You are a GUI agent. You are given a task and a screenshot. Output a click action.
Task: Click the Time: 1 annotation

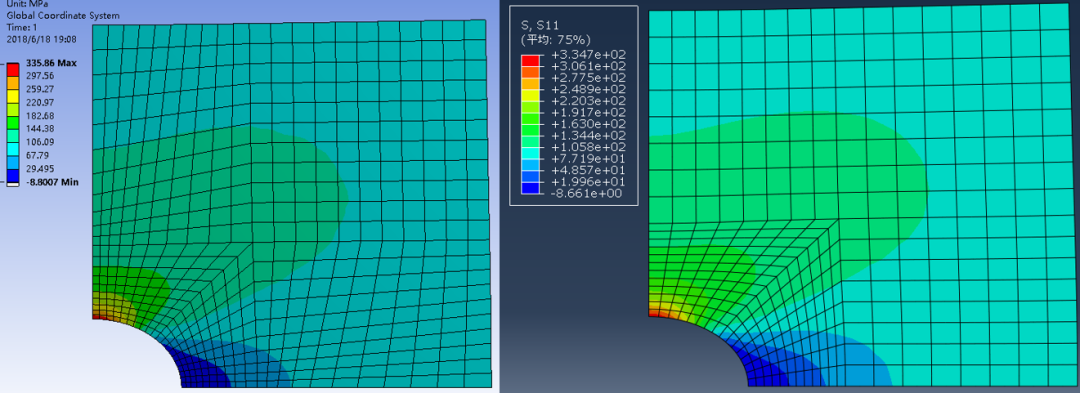click(x=21, y=27)
